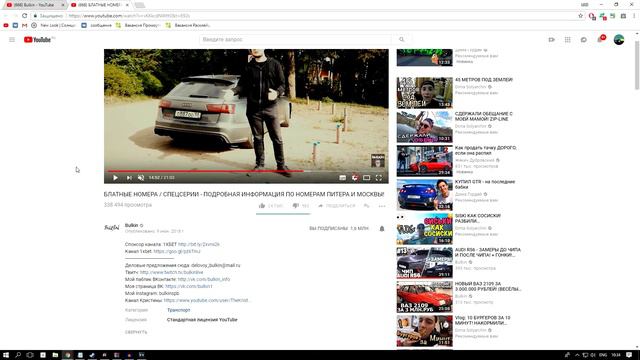Open the vk.com/bulkin1 page link
Image resolution: width=640 pixels, height=360 pixels.
189,286
